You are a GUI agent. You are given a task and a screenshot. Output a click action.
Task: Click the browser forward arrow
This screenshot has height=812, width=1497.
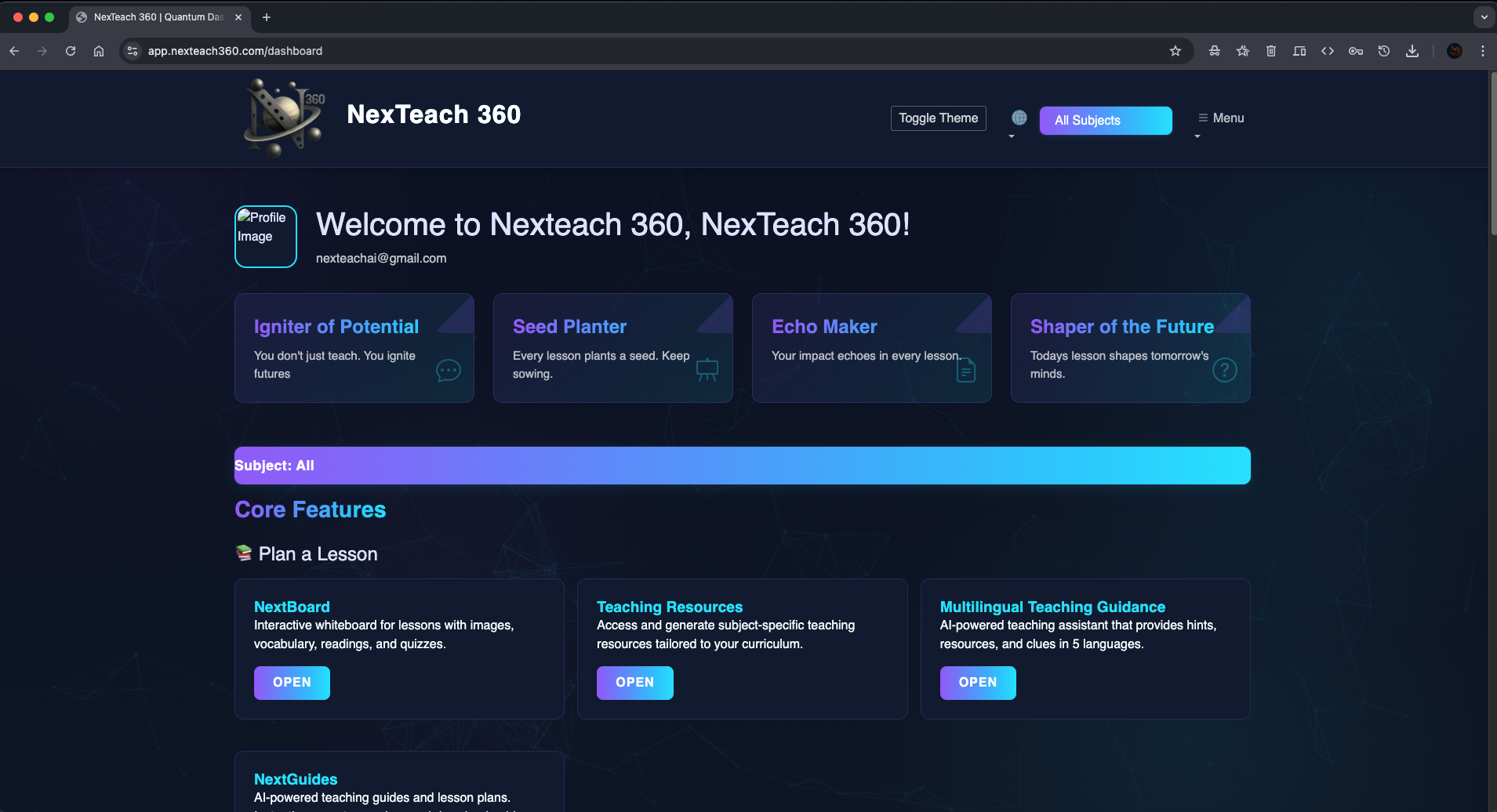point(42,51)
